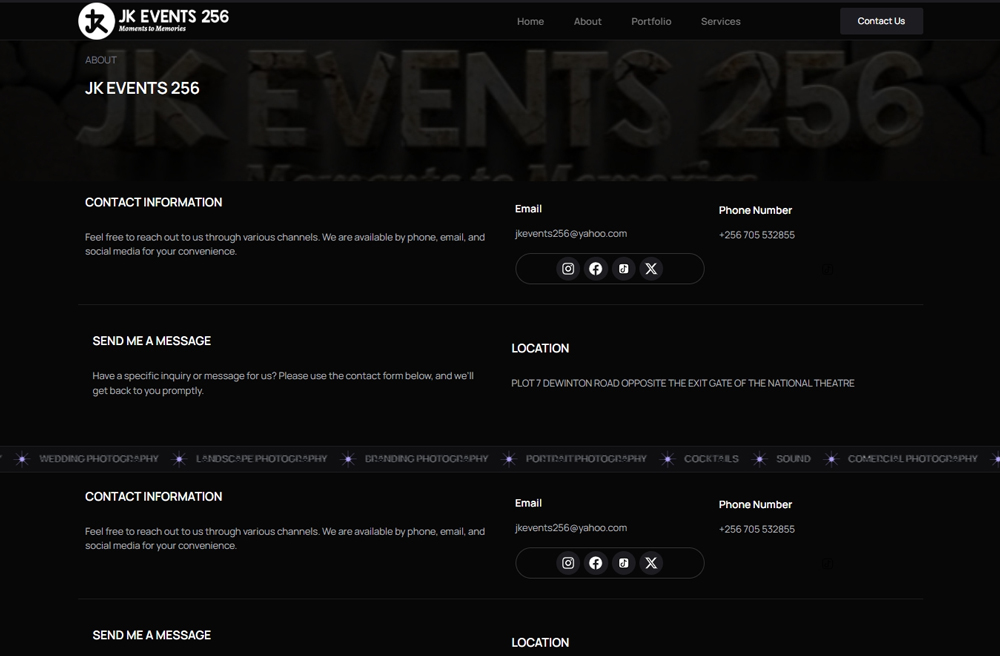This screenshot has height=656, width=1000.
Task: Click the Plot 7 Dewinton Road address text
Action: [x=682, y=383]
